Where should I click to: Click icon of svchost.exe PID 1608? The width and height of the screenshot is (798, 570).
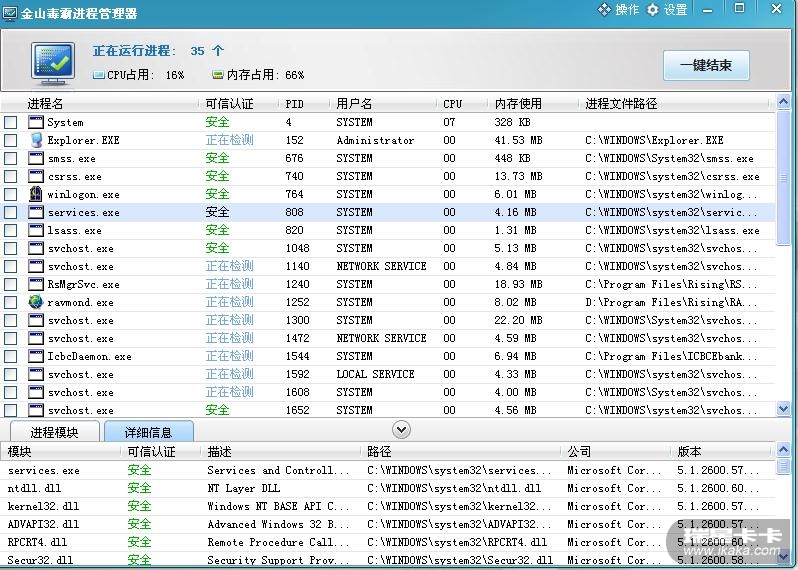pos(36,392)
